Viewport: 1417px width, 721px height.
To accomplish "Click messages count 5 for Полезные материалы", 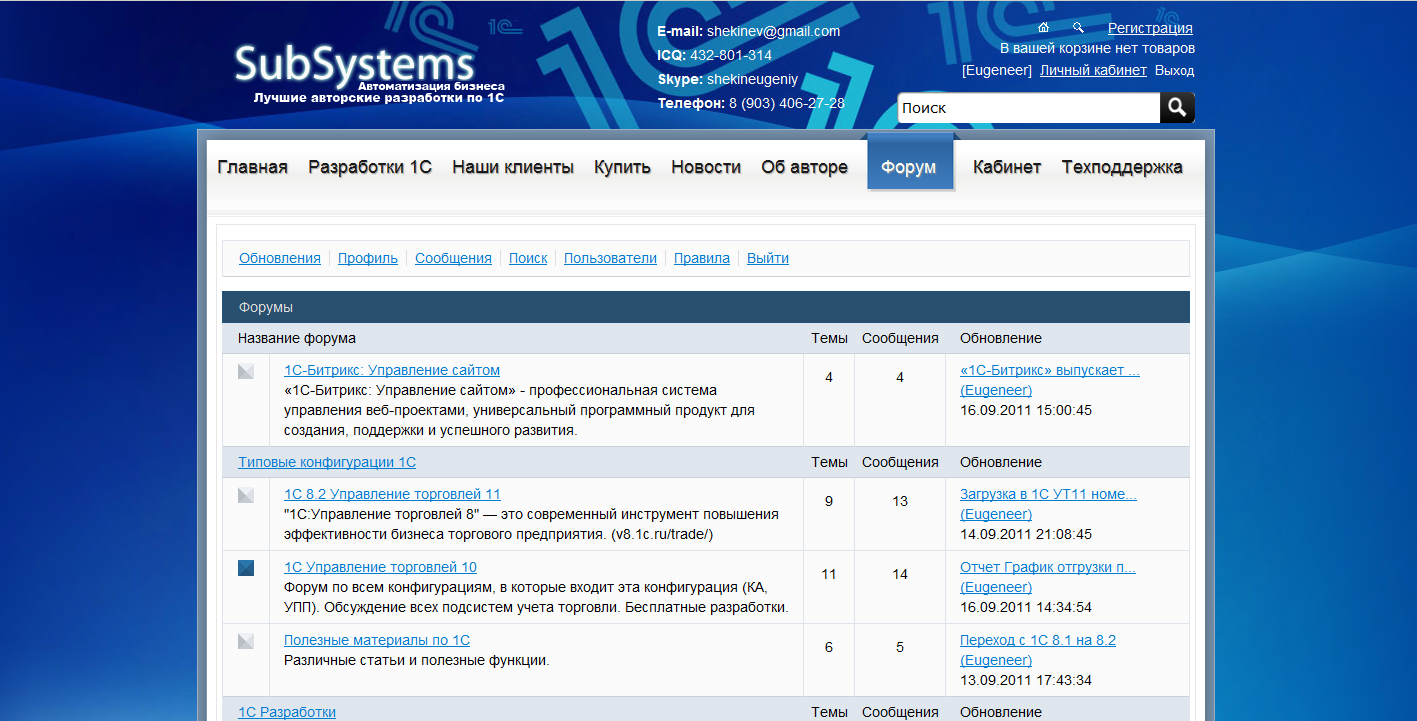I will click(x=900, y=647).
